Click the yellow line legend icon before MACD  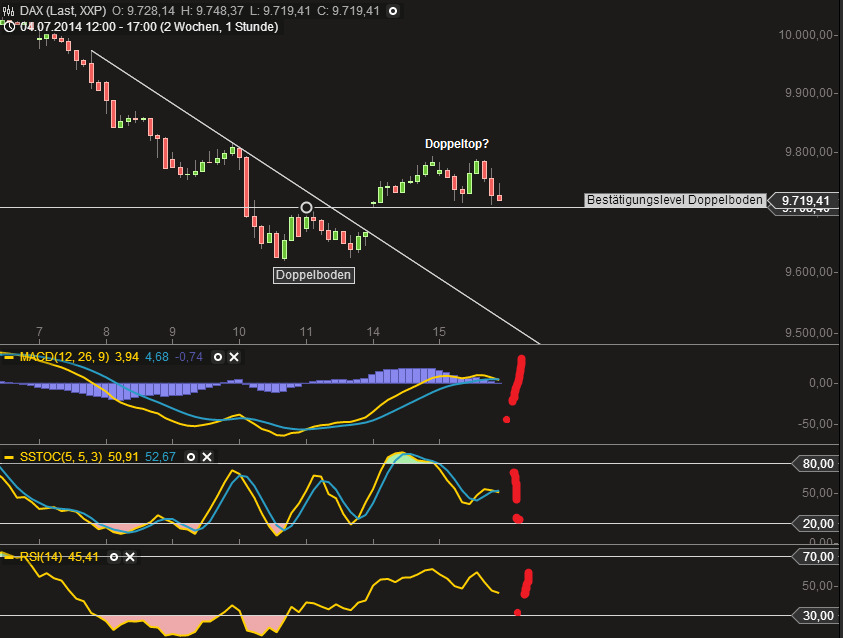(7, 357)
